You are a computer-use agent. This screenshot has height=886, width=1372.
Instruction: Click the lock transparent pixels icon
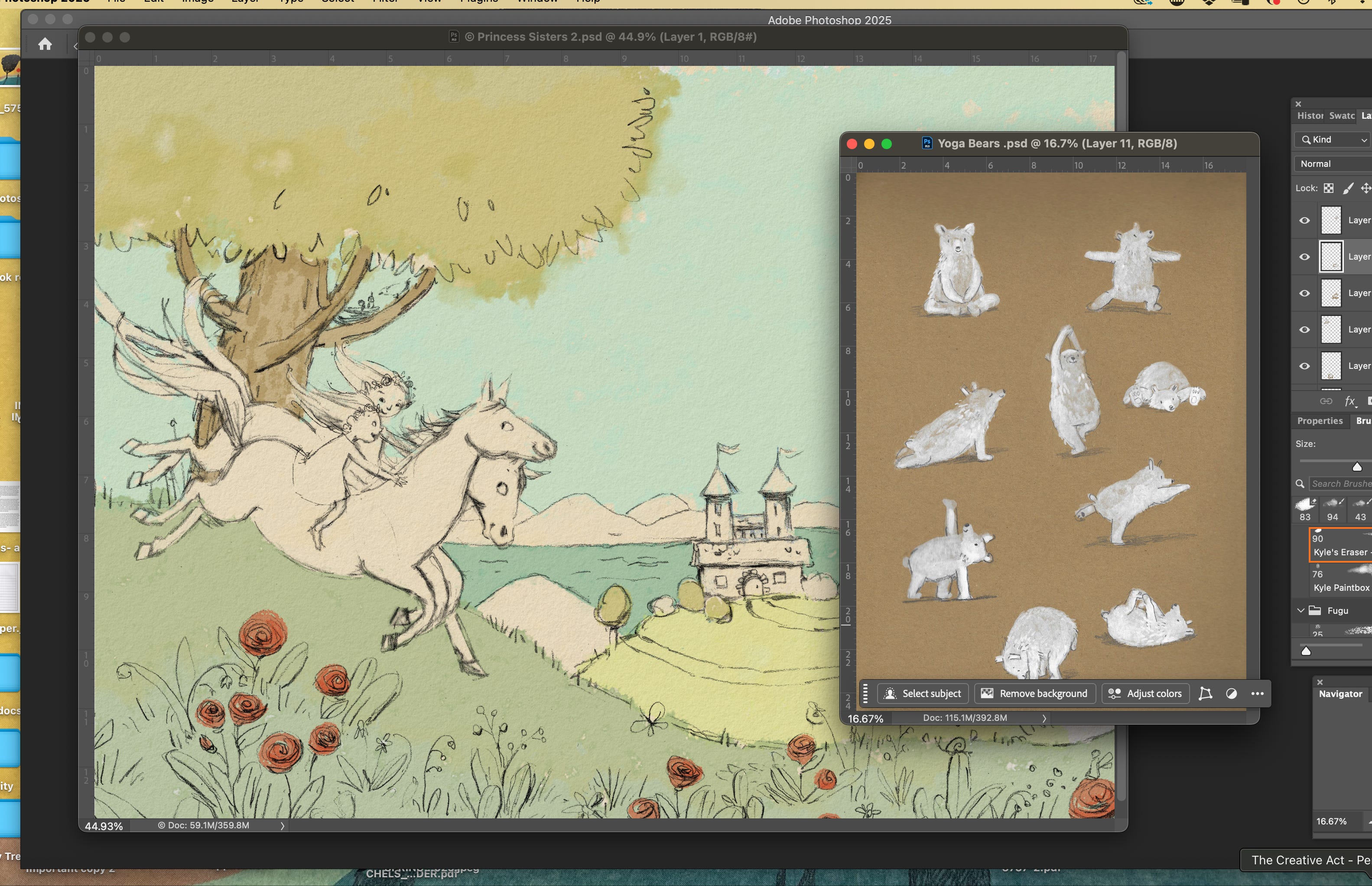tap(1328, 188)
